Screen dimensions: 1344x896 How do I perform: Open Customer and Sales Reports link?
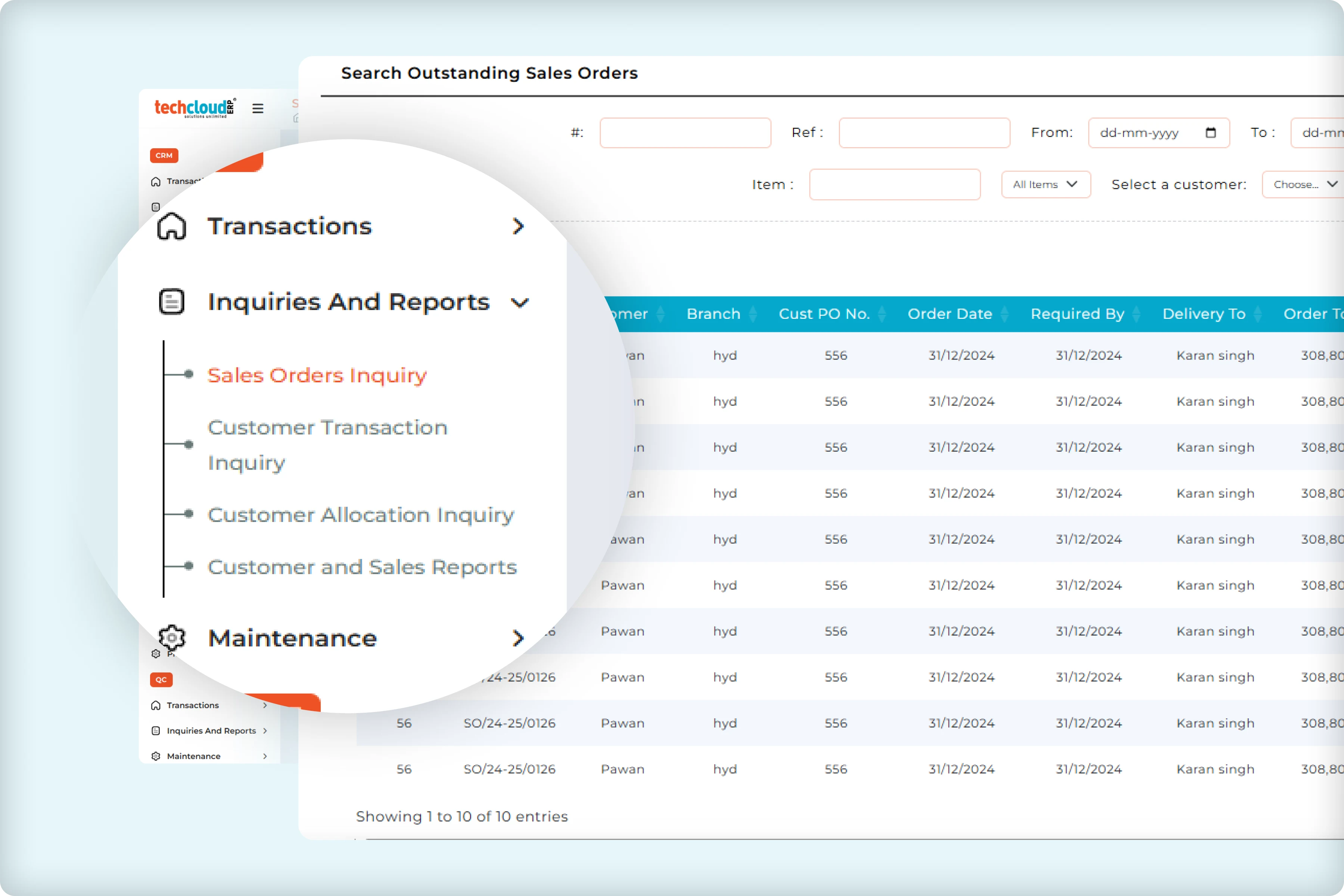(x=362, y=567)
